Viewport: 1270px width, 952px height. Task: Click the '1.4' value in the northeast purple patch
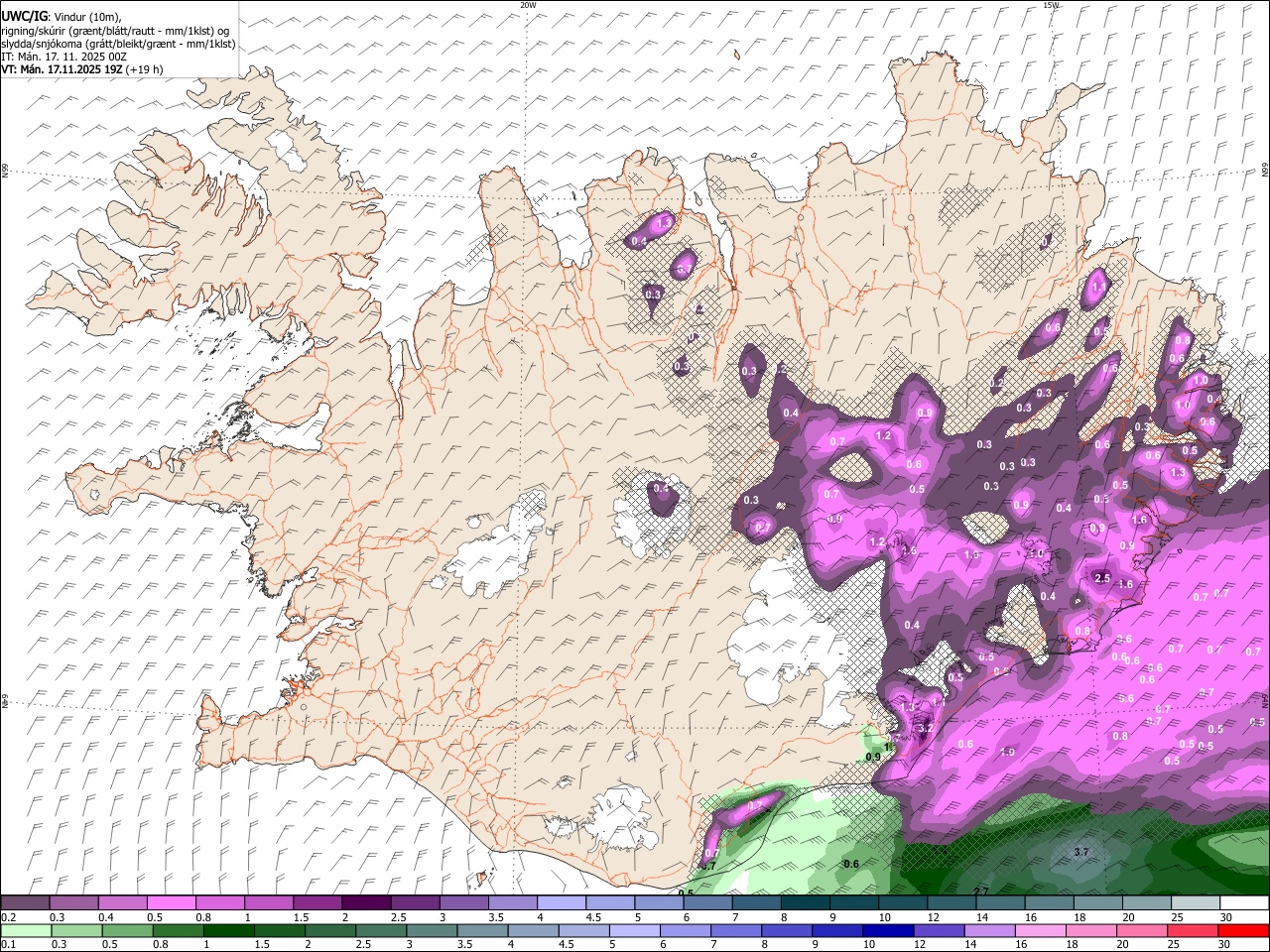1098,288
